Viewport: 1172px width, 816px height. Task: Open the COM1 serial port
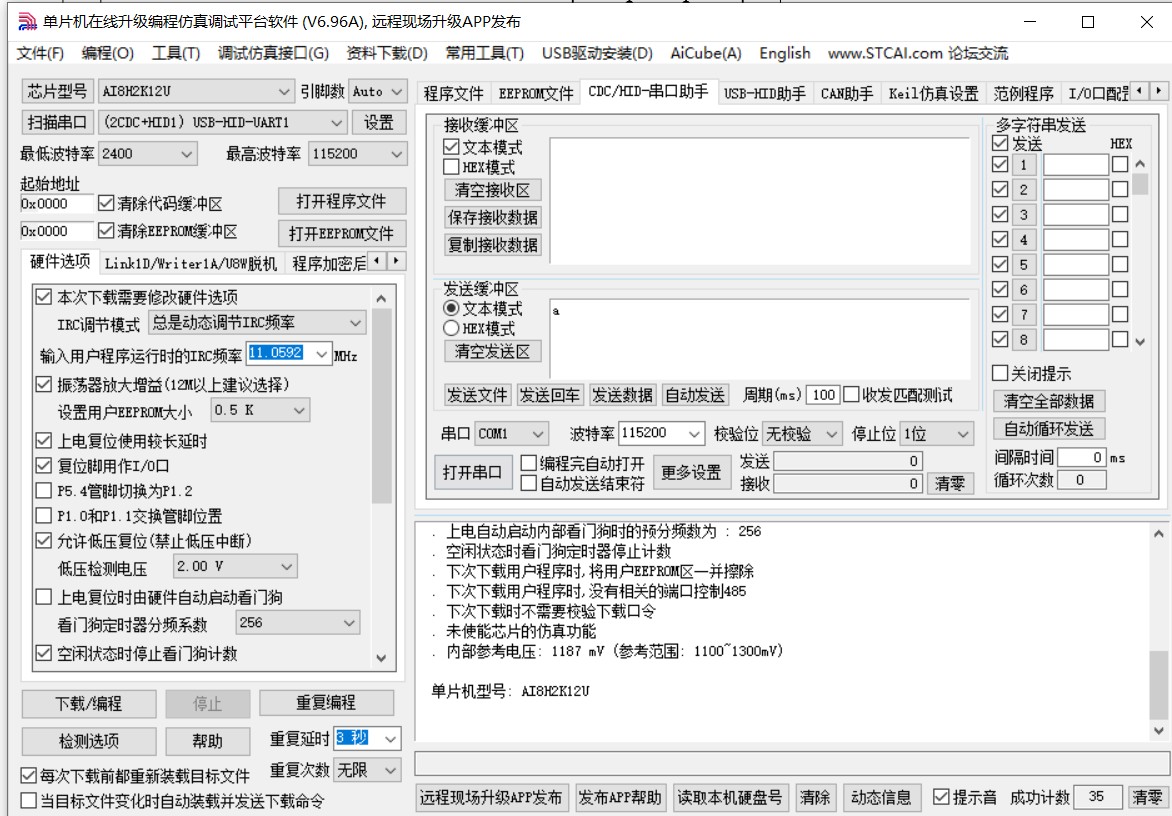click(472, 471)
